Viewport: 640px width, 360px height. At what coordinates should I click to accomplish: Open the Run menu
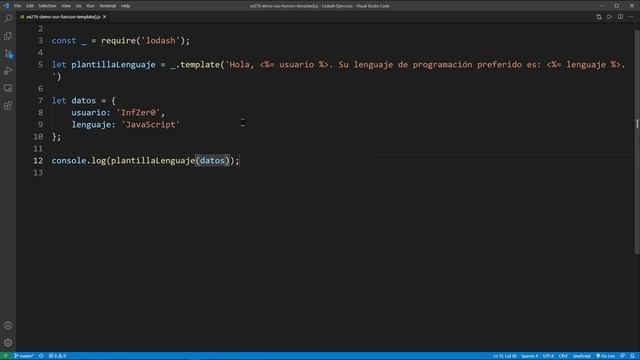click(x=90, y=6)
